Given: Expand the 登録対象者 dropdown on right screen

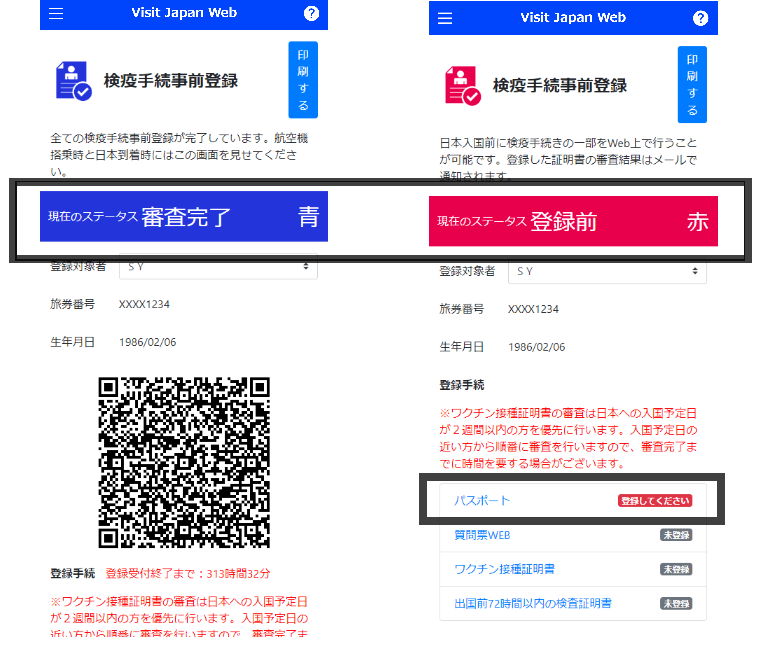Looking at the screenshot, I should point(606,271).
